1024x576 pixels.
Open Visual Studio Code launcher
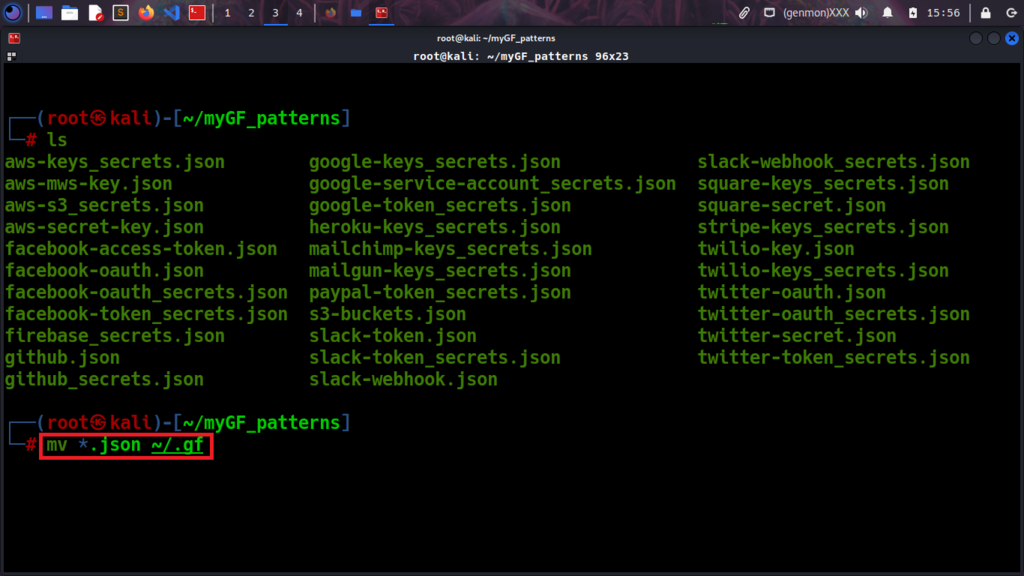(171, 13)
